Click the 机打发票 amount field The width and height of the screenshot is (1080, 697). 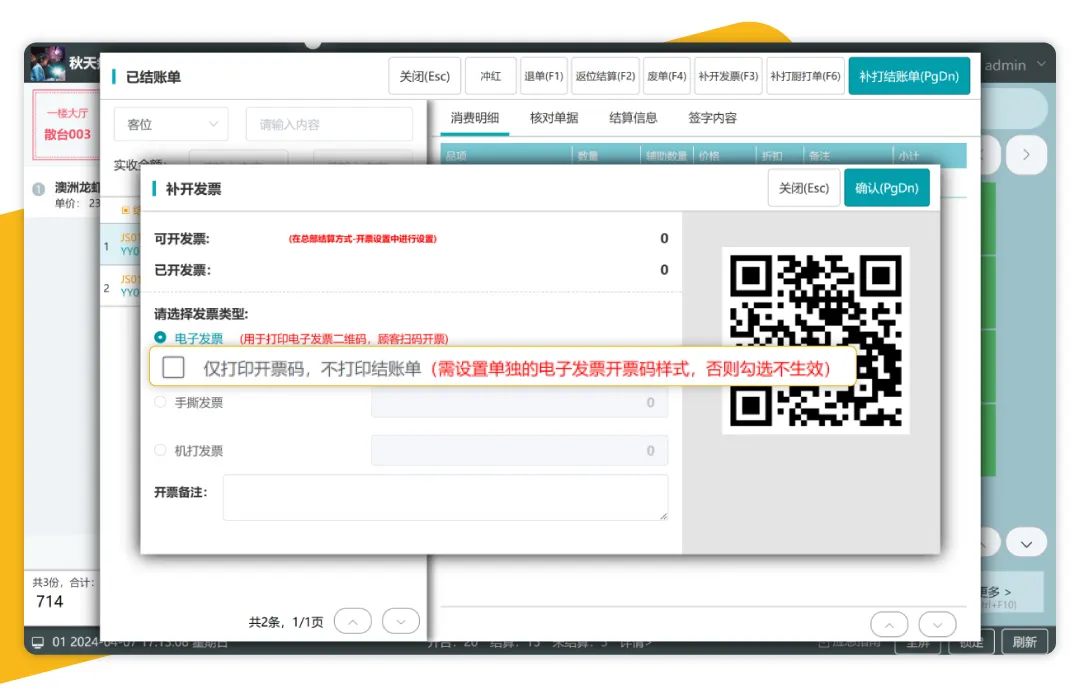pyautogui.click(x=519, y=450)
